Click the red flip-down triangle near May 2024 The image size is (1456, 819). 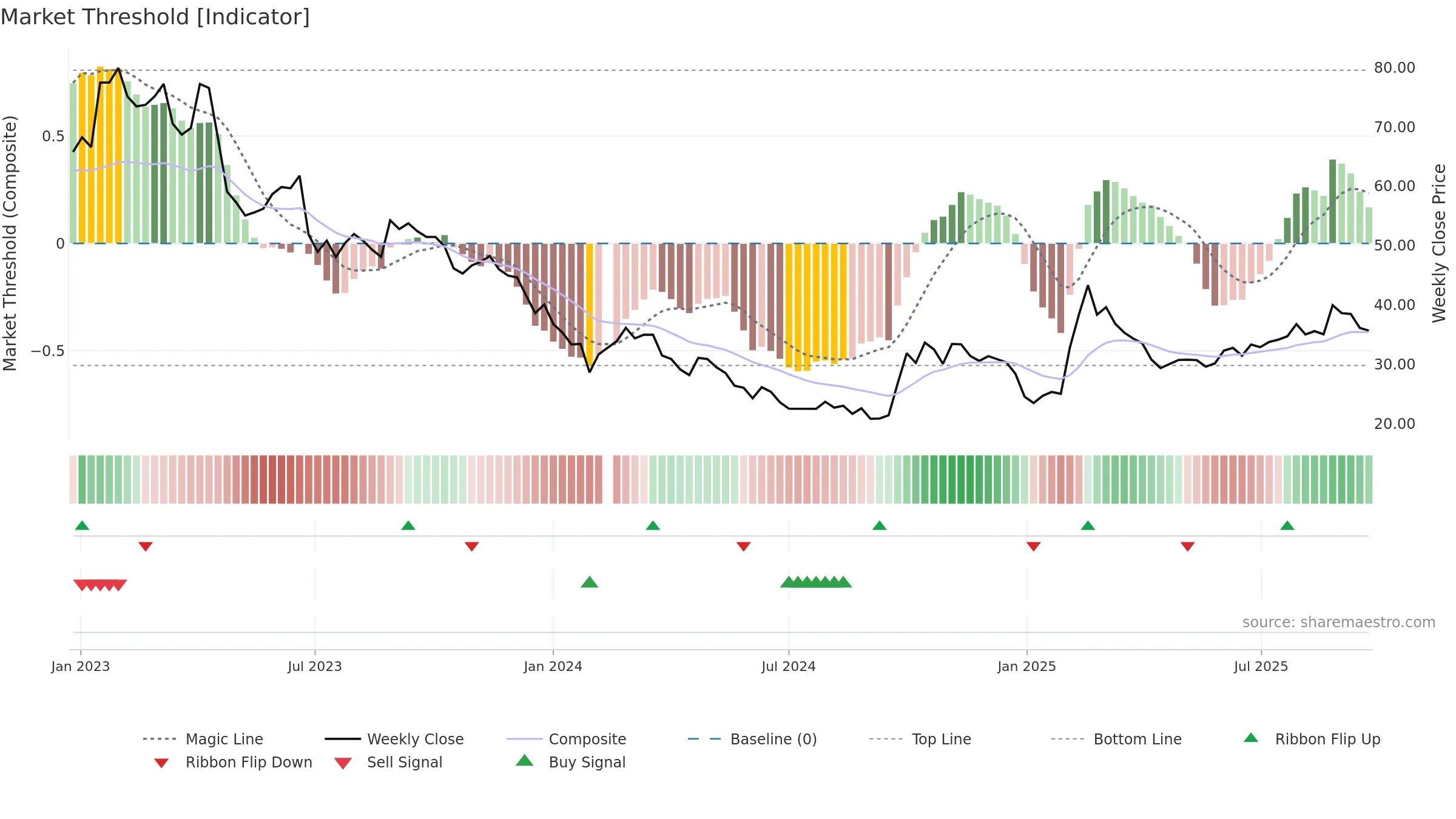(x=744, y=547)
